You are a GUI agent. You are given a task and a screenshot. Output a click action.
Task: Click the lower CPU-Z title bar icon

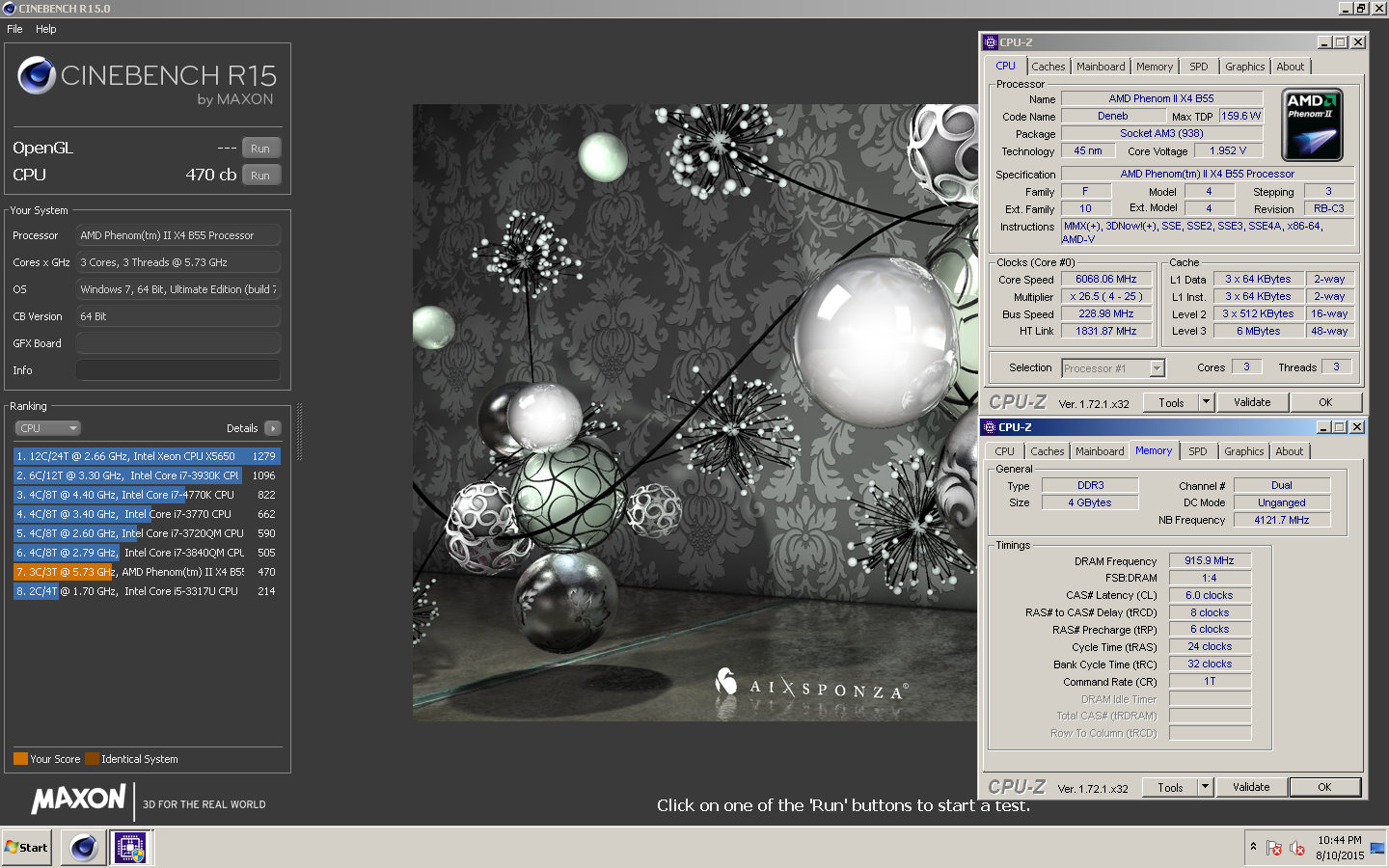click(x=990, y=427)
